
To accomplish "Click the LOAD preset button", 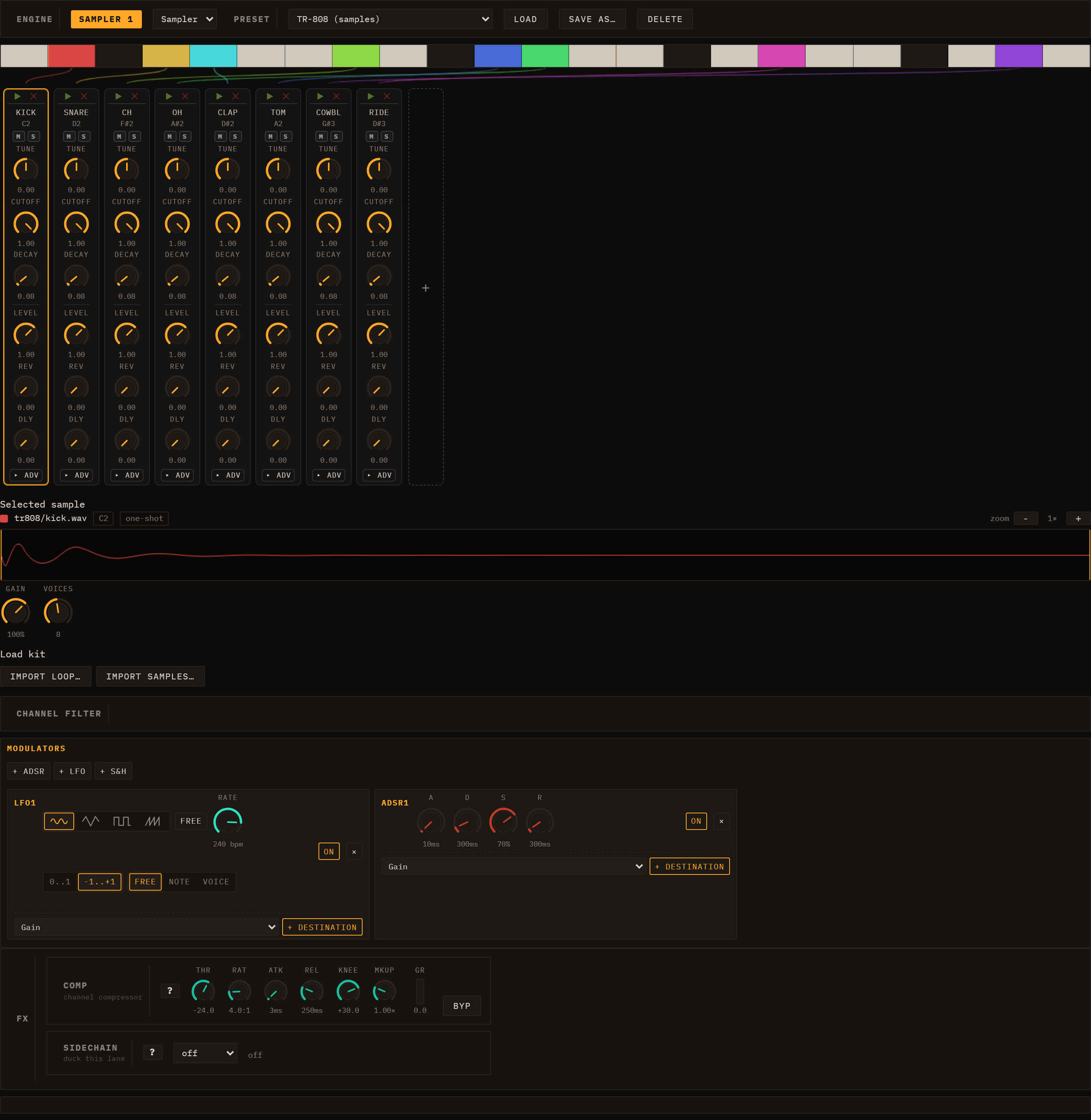I will [525, 19].
